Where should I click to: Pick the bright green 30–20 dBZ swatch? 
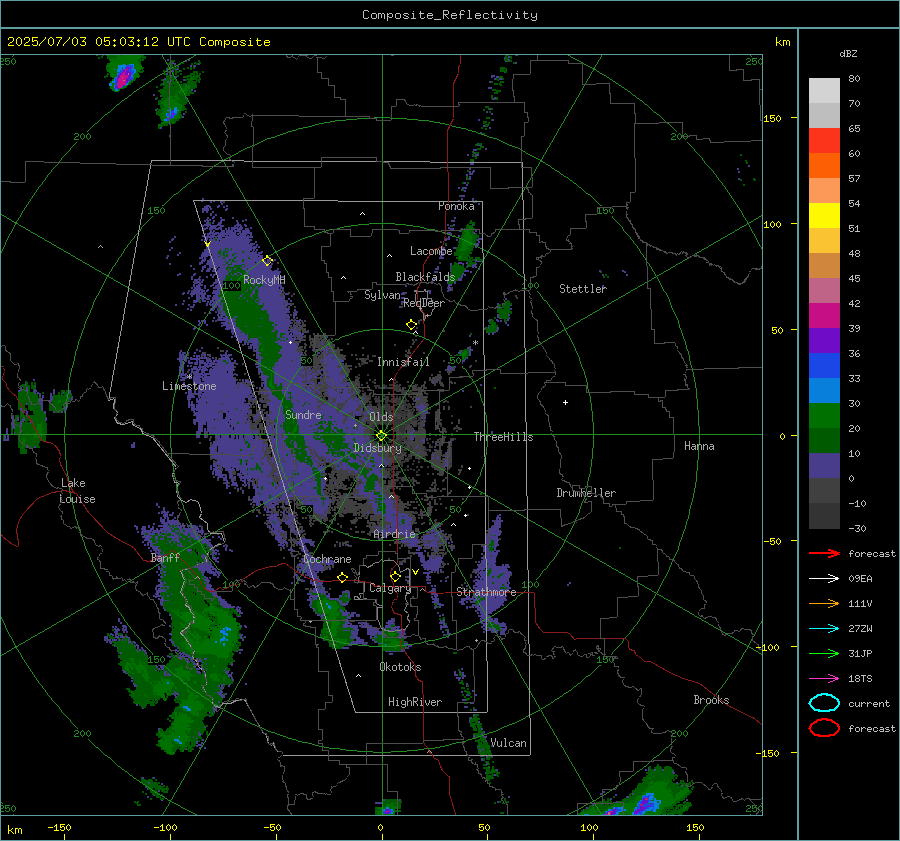point(824,416)
